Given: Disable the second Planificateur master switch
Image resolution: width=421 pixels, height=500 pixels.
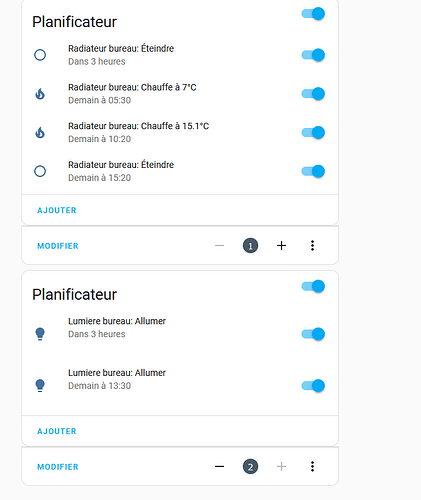Looking at the screenshot, I should (313, 286).
